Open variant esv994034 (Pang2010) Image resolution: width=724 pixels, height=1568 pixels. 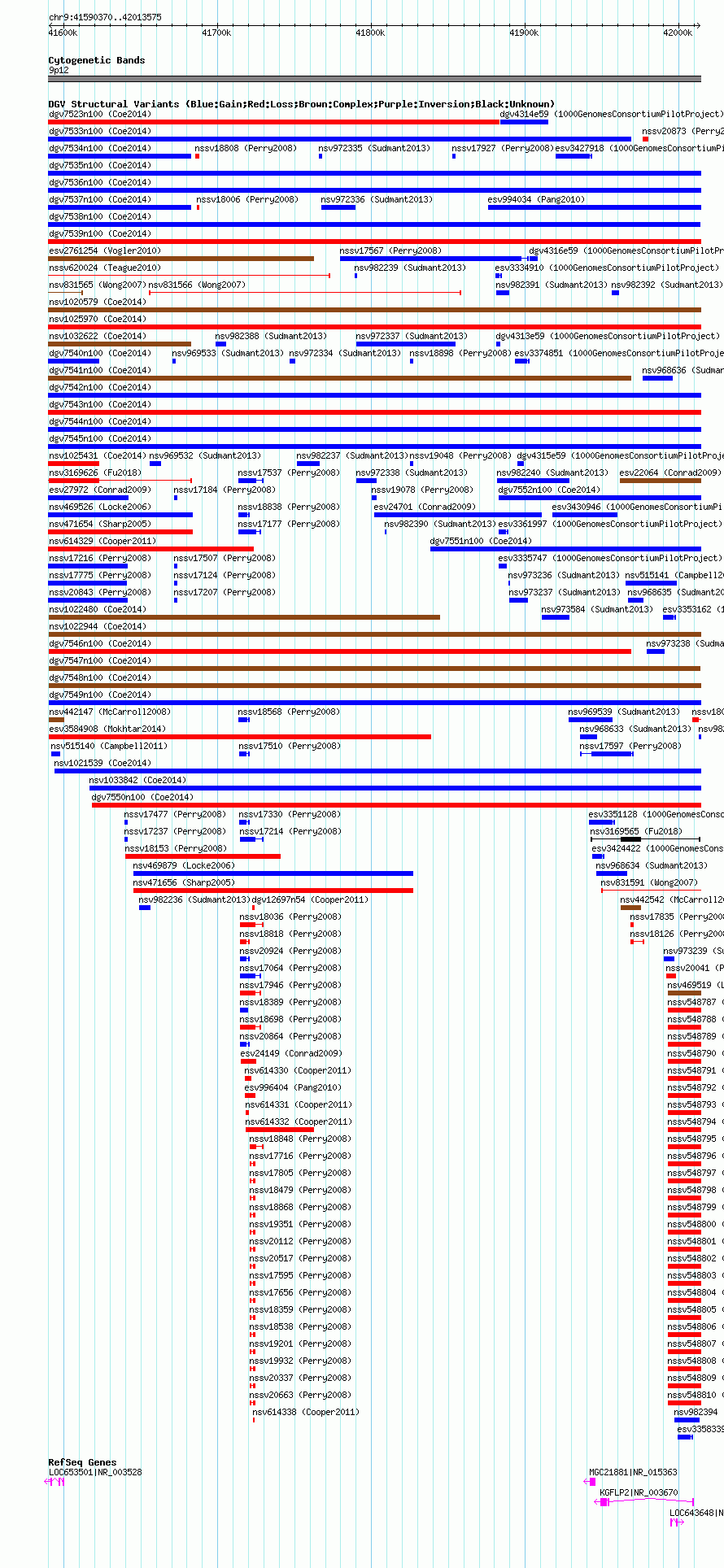pos(536,199)
